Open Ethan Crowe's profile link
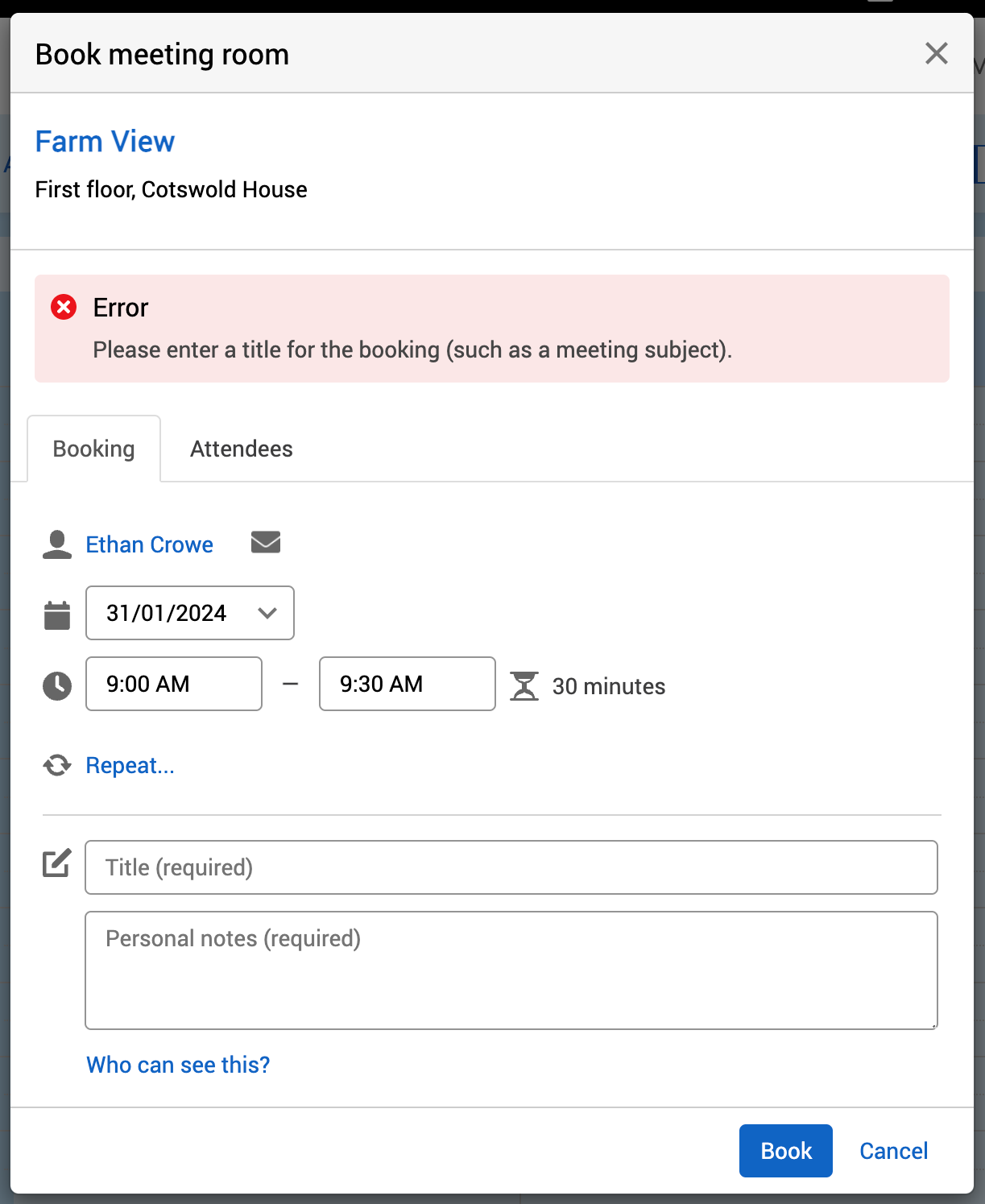The height and width of the screenshot is (1204, 985). [149, 544]
